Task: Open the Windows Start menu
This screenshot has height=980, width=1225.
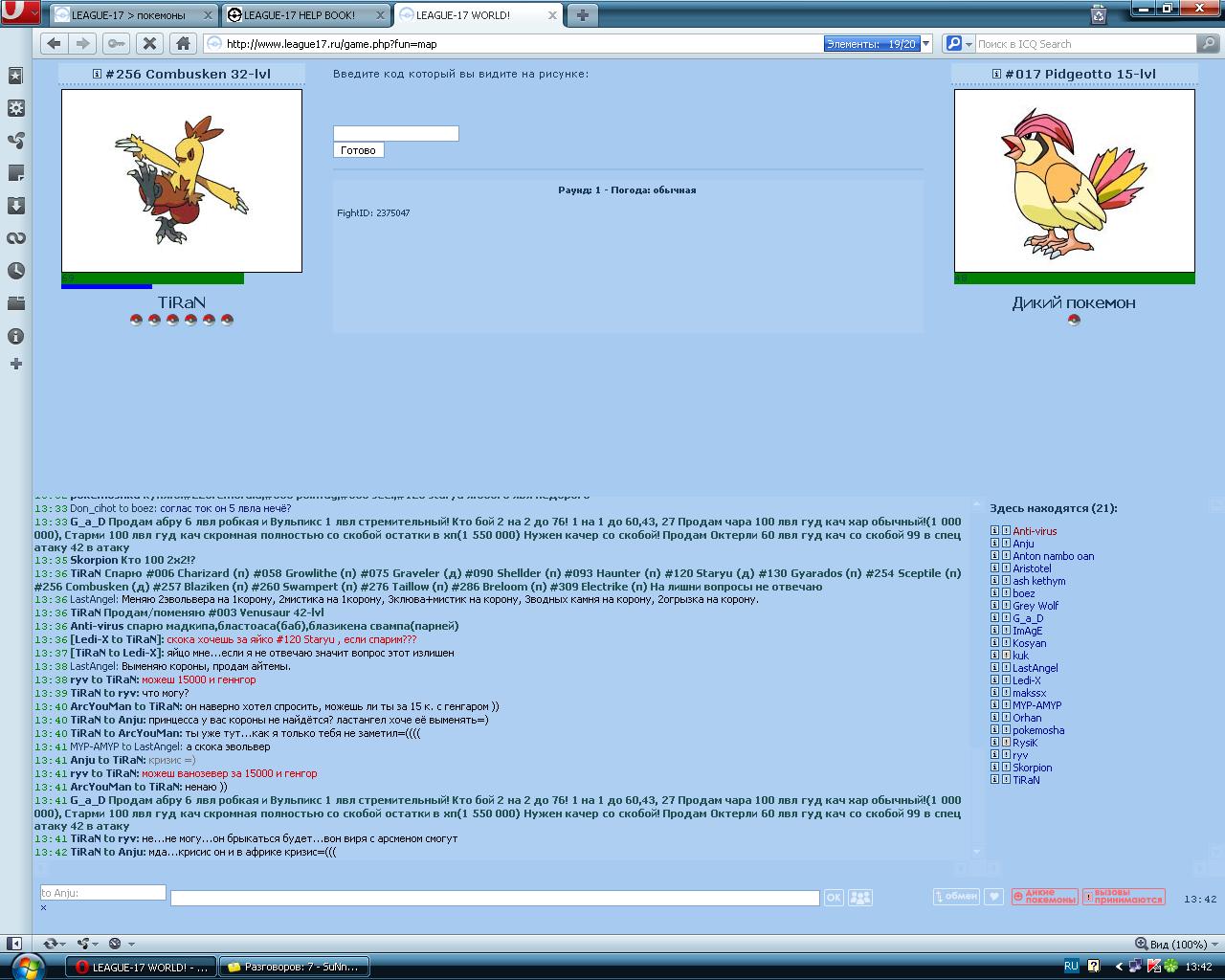Action: (28, 966)
